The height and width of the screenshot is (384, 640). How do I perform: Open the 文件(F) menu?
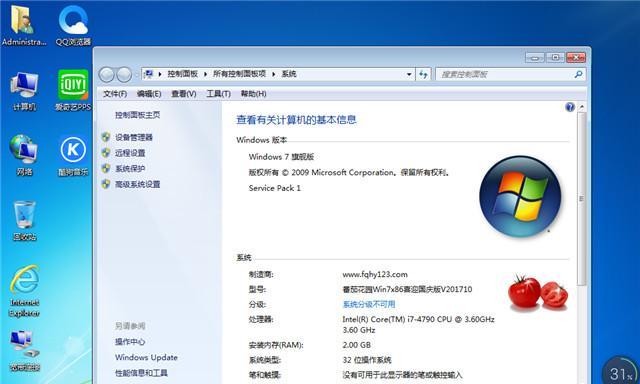click(115, 94)
